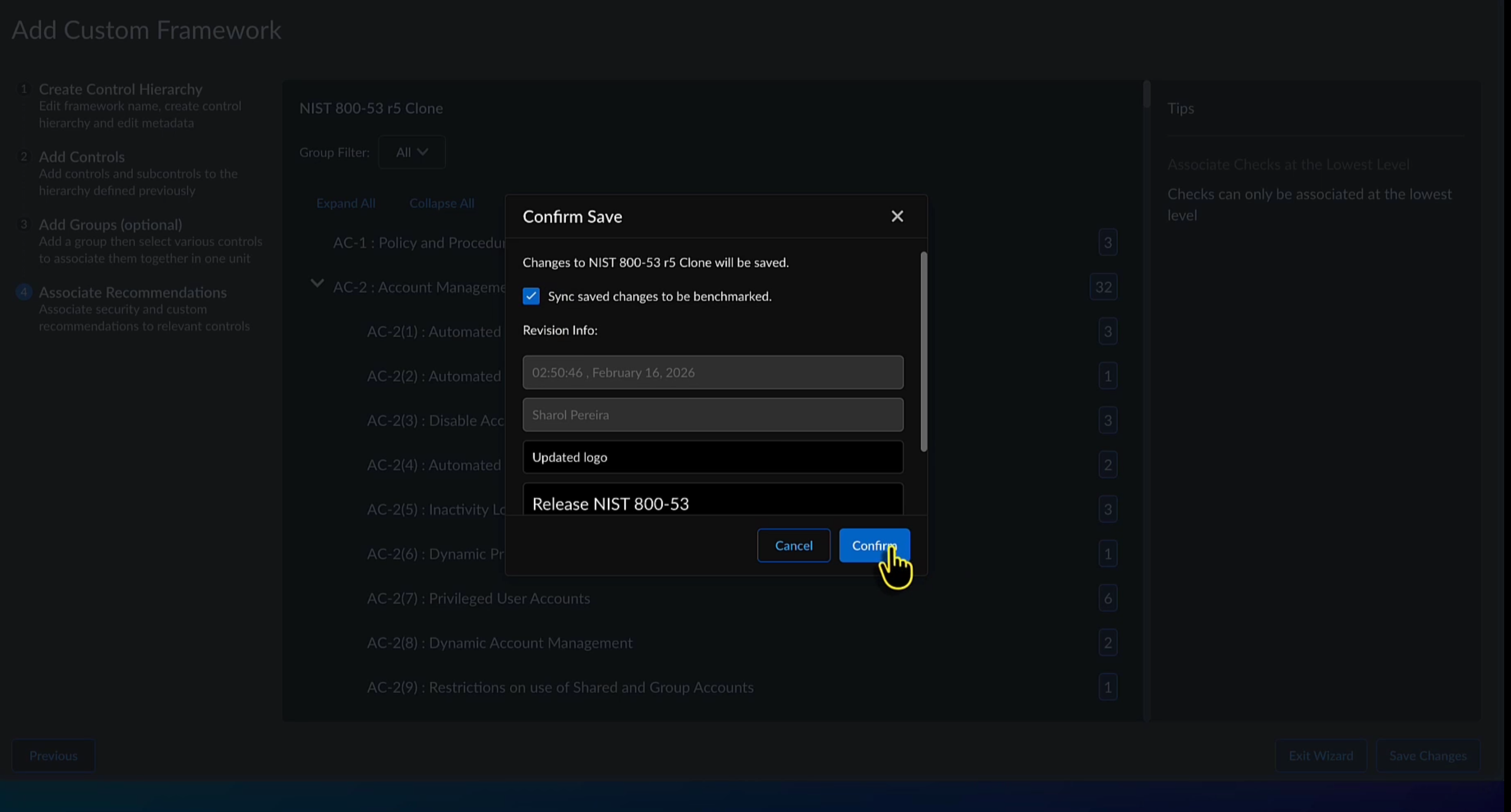This screenshot has width=1511, height=812.
Task: Select step 2 Add Controls
Action: pyautogui.click(x=82, y=157)
